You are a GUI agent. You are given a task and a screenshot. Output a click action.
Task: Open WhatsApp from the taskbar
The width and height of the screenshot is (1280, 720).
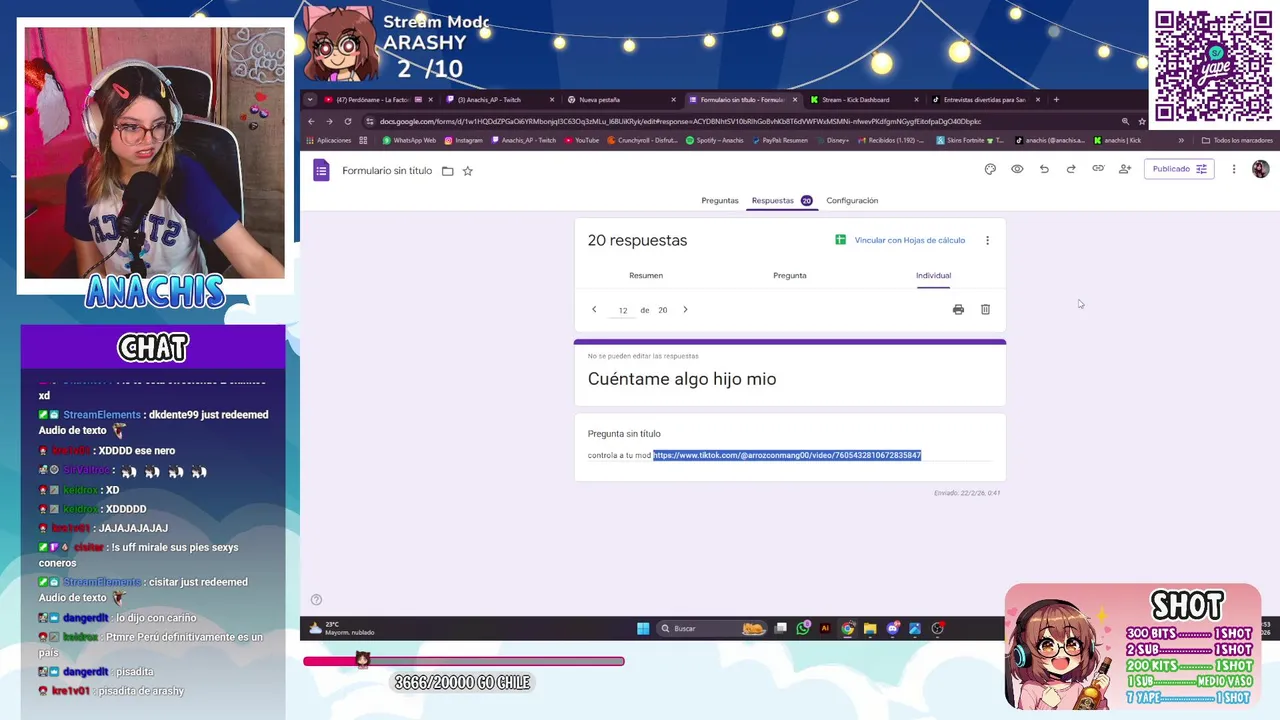(803, 629)
